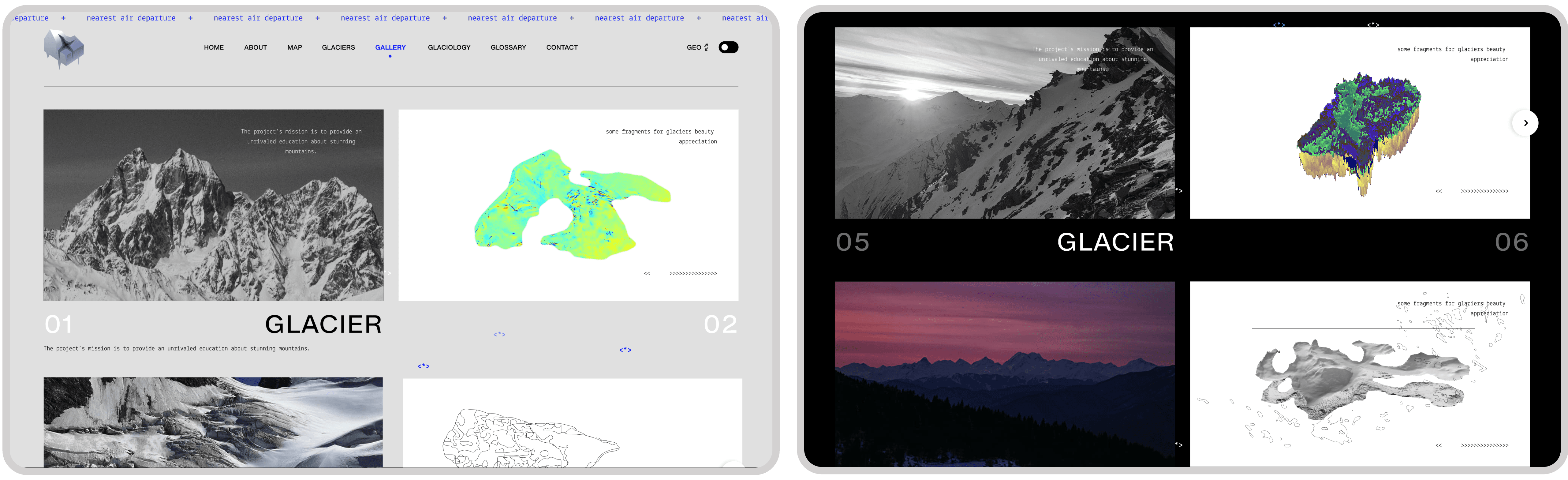This screenshot has height=480, width=1568.
Task: Click the crystal logo in header
Action: [x=63, y=48]
